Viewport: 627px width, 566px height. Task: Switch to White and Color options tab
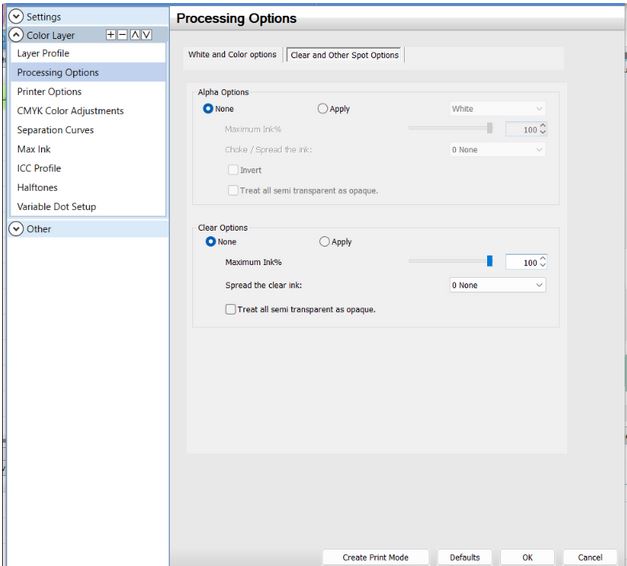(232, 54)
